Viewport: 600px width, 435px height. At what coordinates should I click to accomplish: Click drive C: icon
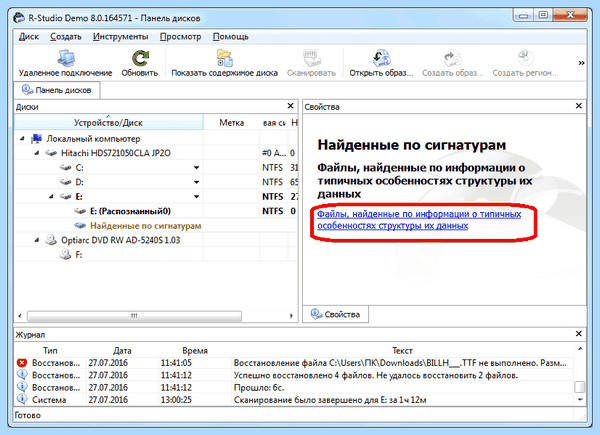65,168
